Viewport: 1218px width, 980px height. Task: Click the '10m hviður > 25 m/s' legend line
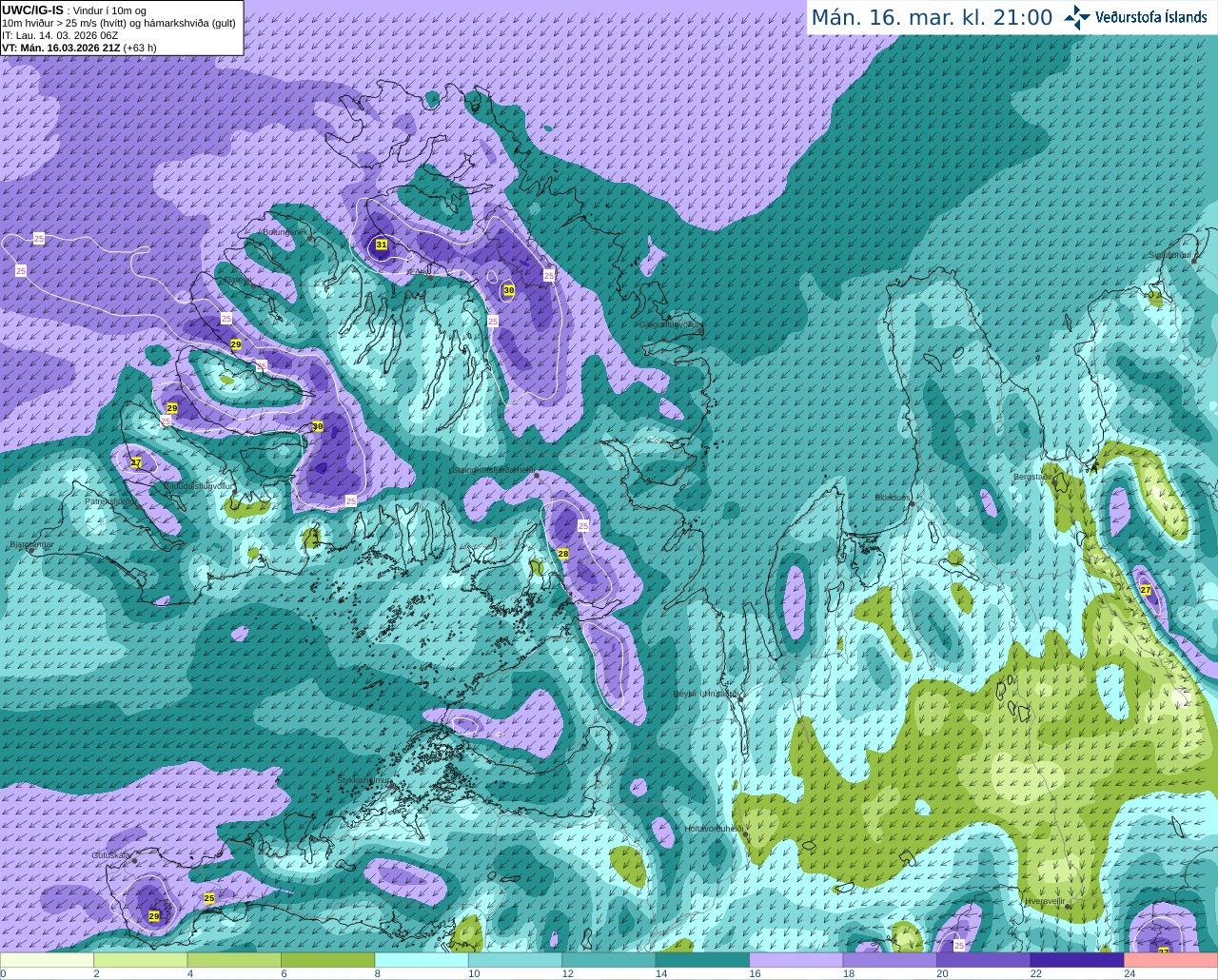click(119, 23)
